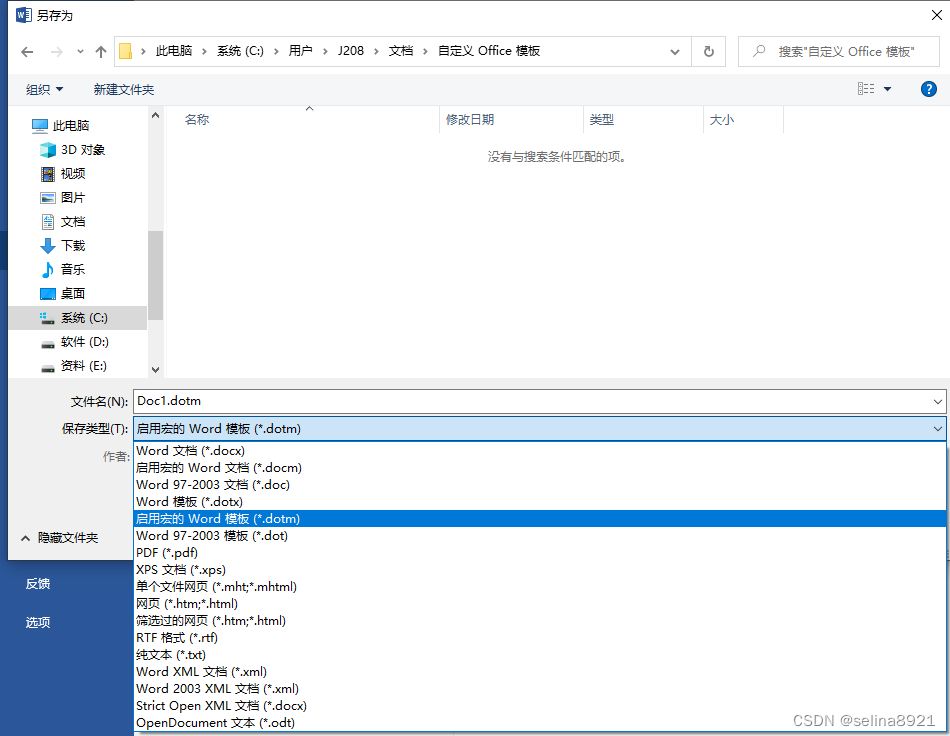
Task: Click 用户 in address breadcrumb
Action: tap(301, 51)
